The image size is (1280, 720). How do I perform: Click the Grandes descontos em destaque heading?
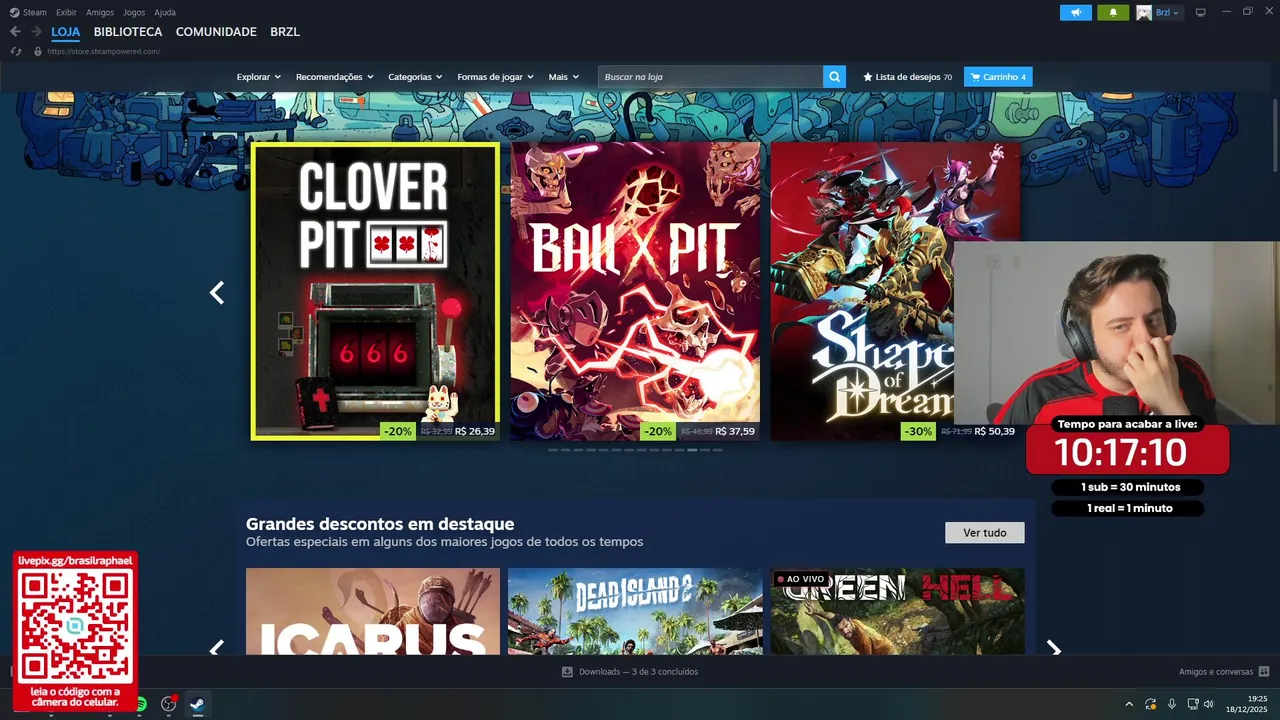click(x=380, y=524)
